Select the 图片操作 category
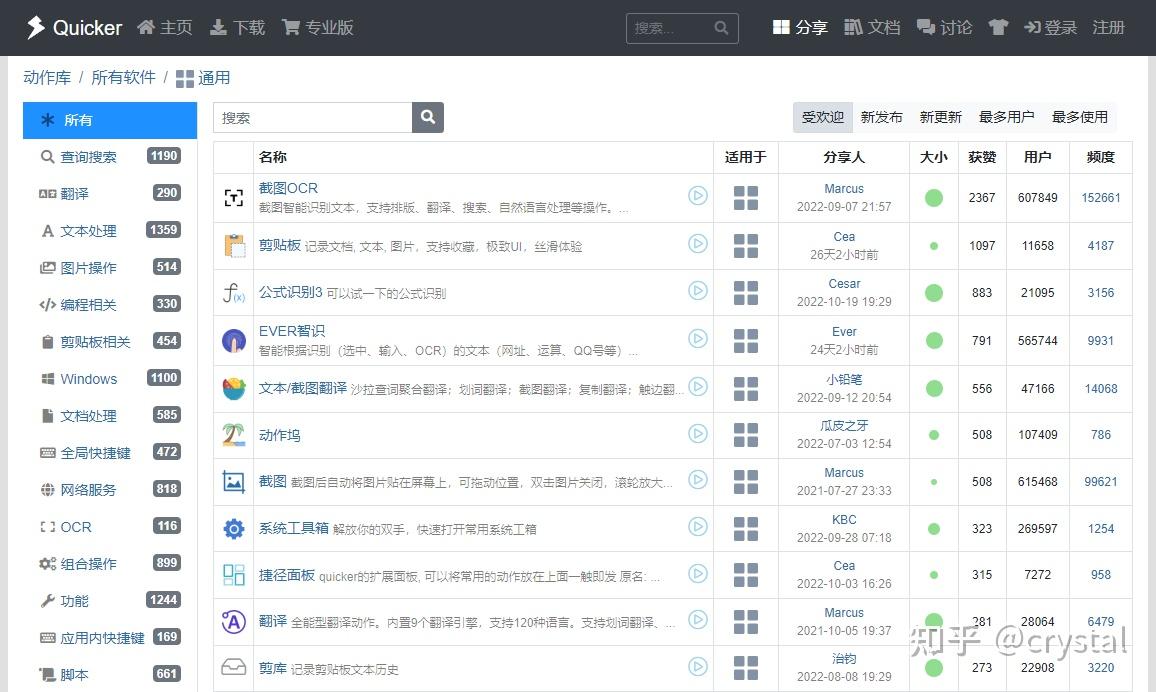 pos(110,268)
